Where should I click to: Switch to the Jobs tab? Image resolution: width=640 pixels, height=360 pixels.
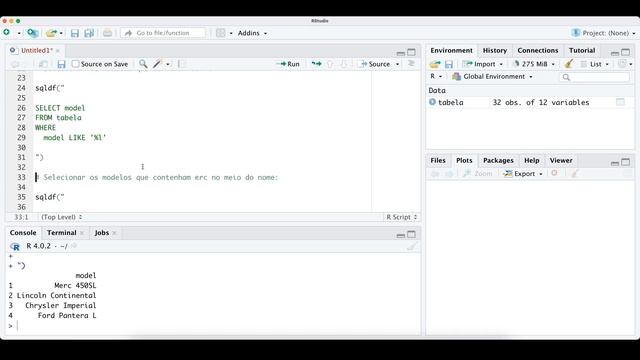pos(102,233)
